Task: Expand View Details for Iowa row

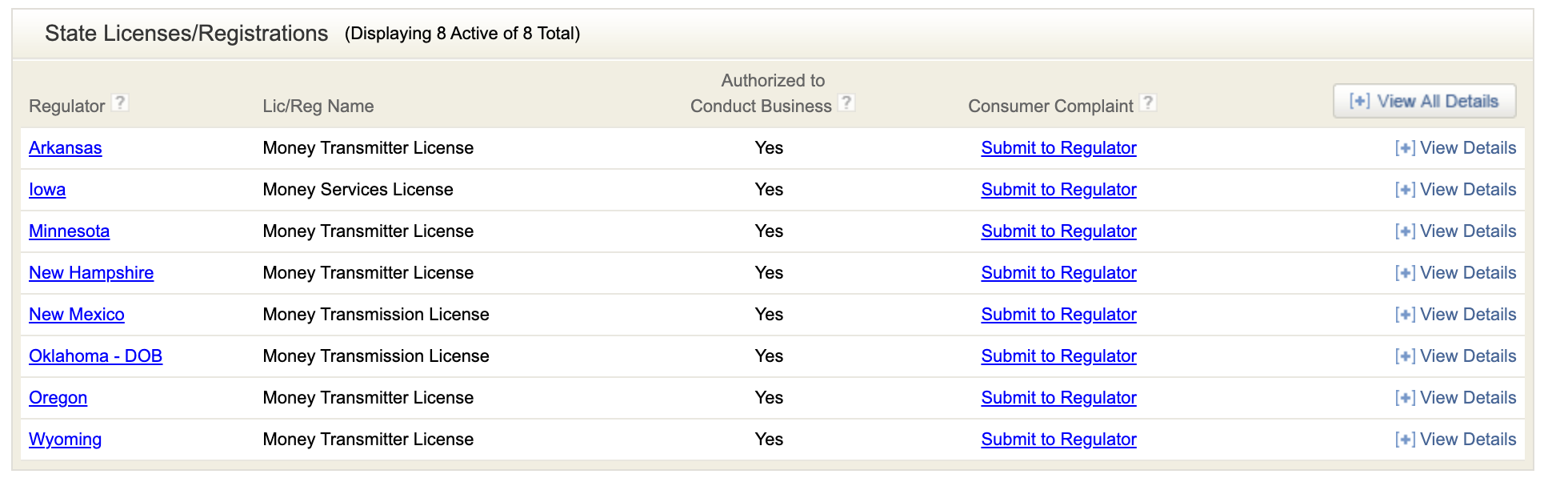Action: coord(1455,190)
